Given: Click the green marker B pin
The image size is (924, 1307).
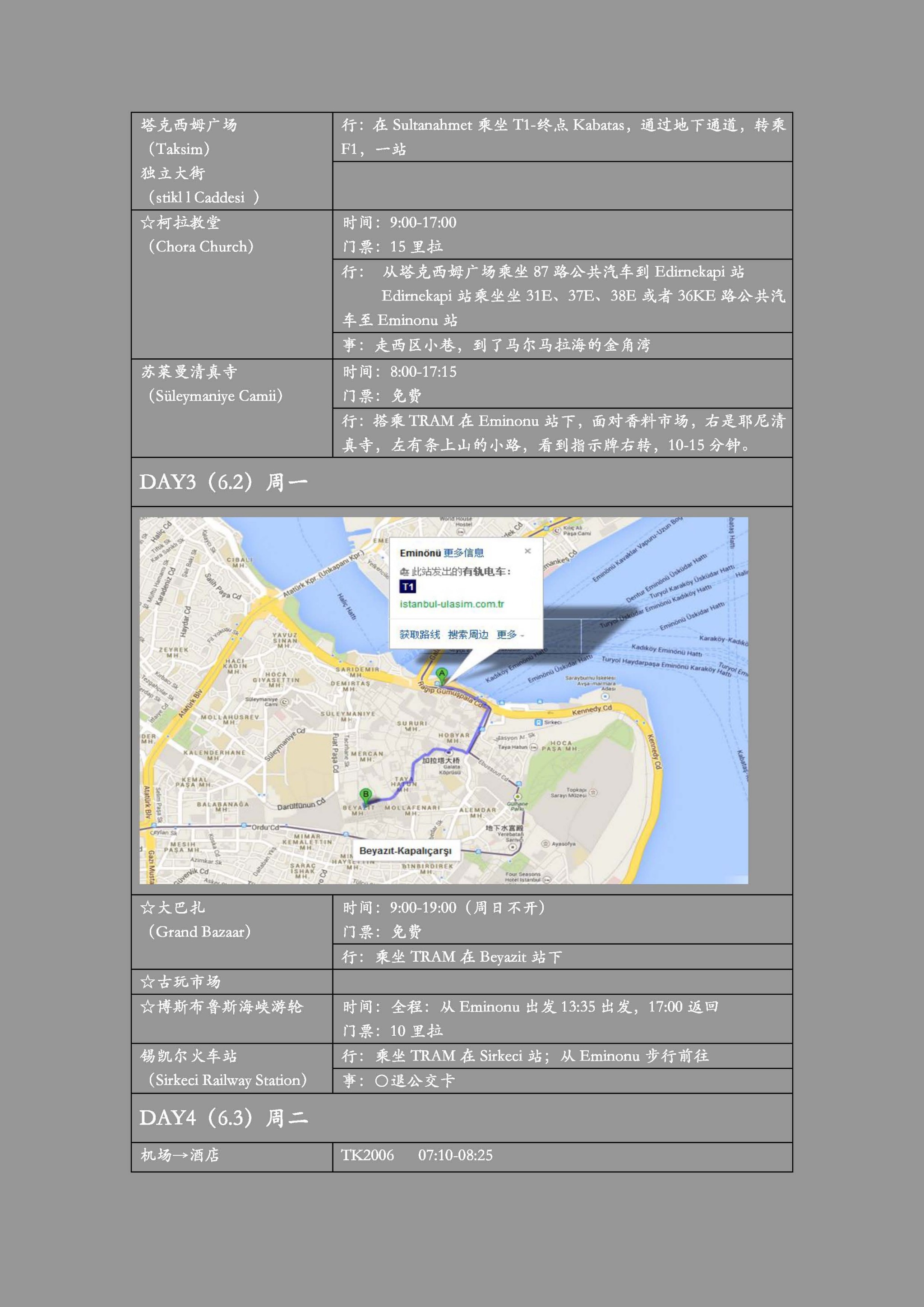Looking at the screenshot, I should pyautogui.click(x=366, y=795).
